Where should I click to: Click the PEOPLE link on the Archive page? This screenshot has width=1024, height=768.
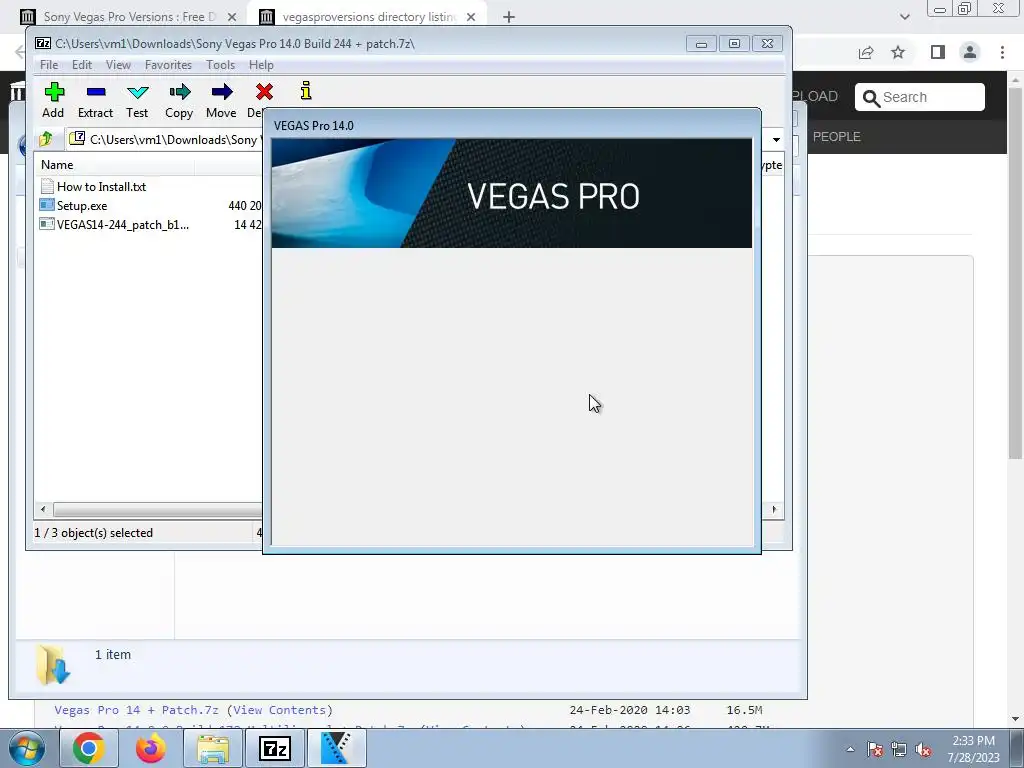[x=837, y=136]
